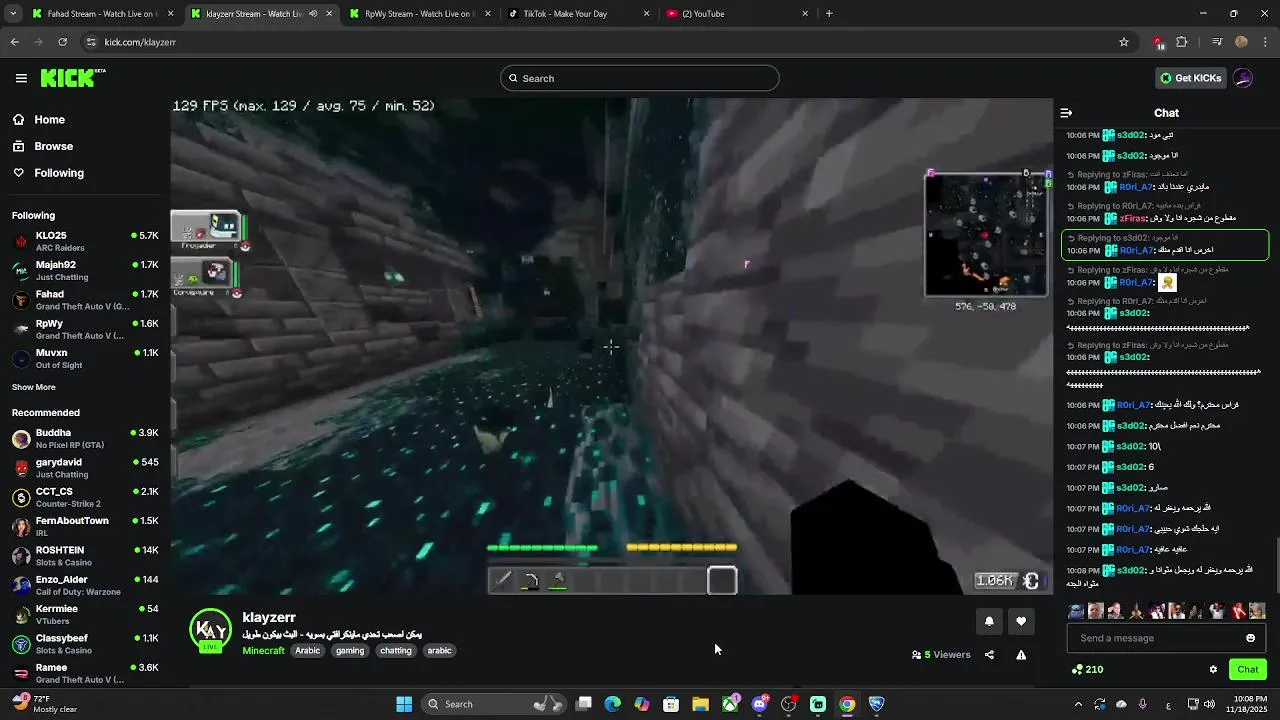Open KLO25 followed channel
This screenshot has height=720, width=1280.
[x=85, y=241]
